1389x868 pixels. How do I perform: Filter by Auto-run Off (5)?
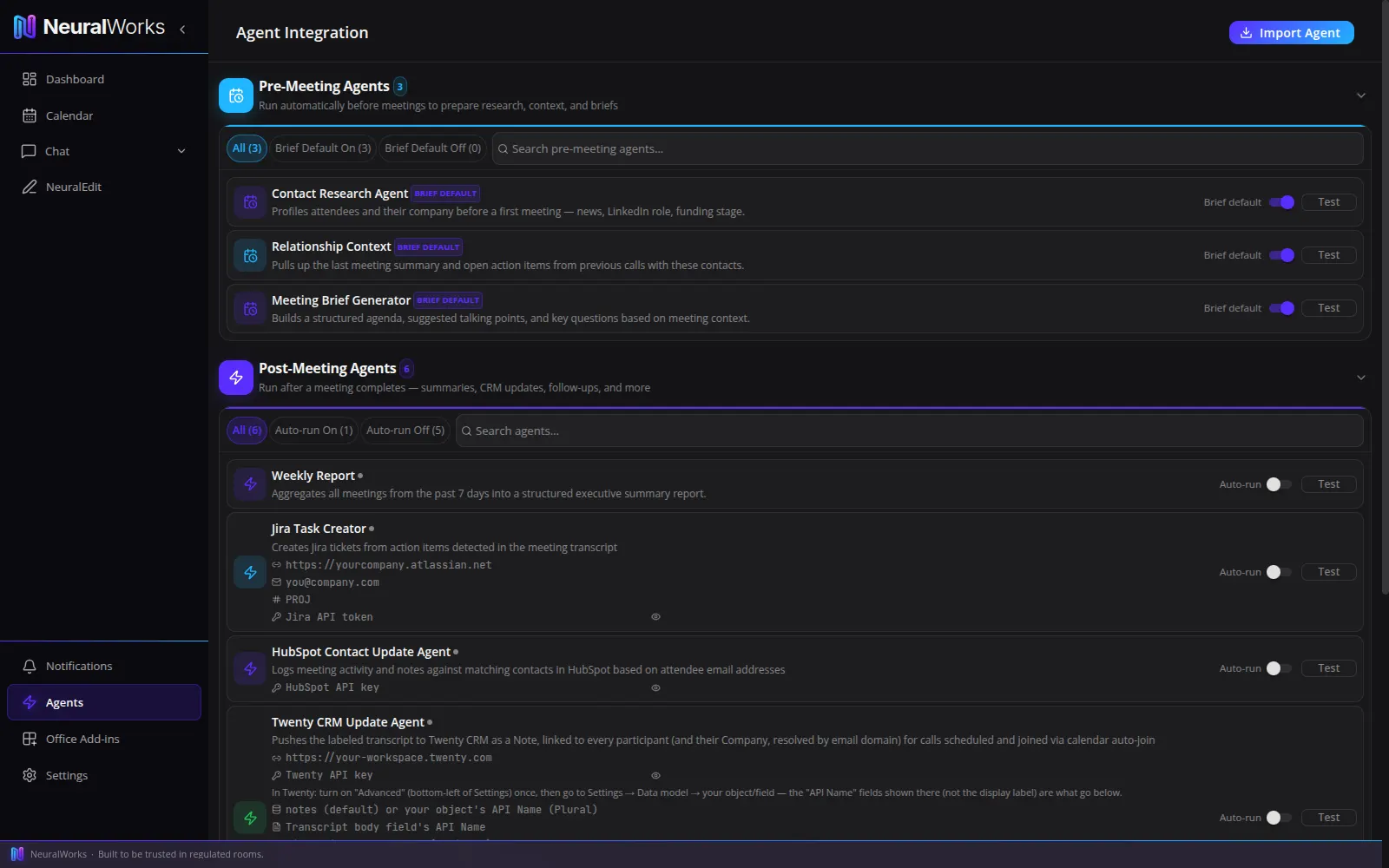(405, 431)
